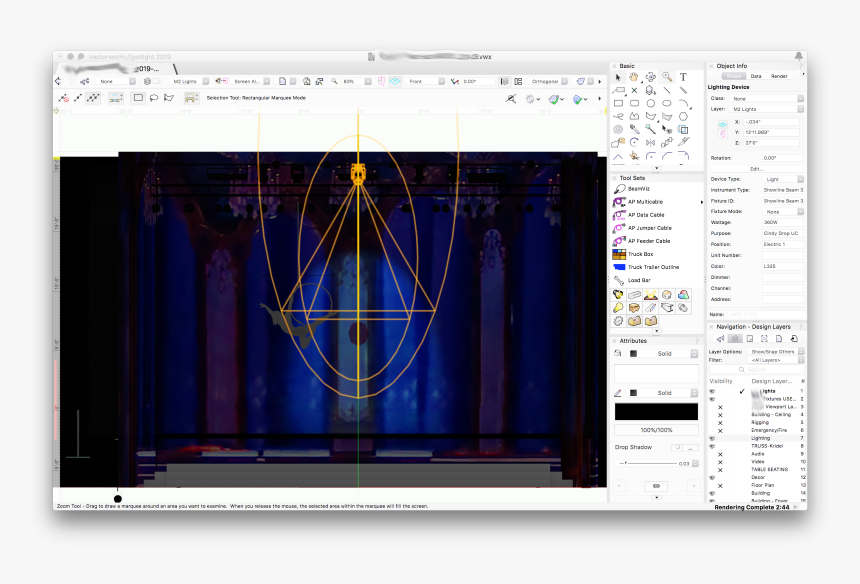Open the Fixture Mode dropdown

pyautogui.click(x=783, y=212)
